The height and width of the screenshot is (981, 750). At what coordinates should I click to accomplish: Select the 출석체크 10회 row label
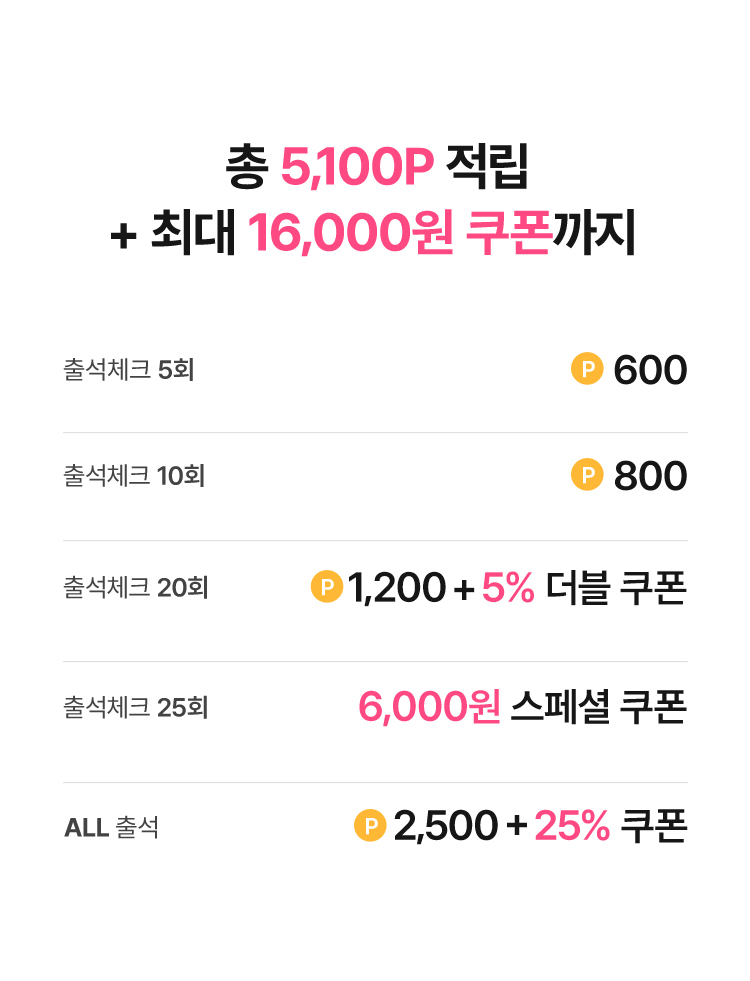(134, 476)
